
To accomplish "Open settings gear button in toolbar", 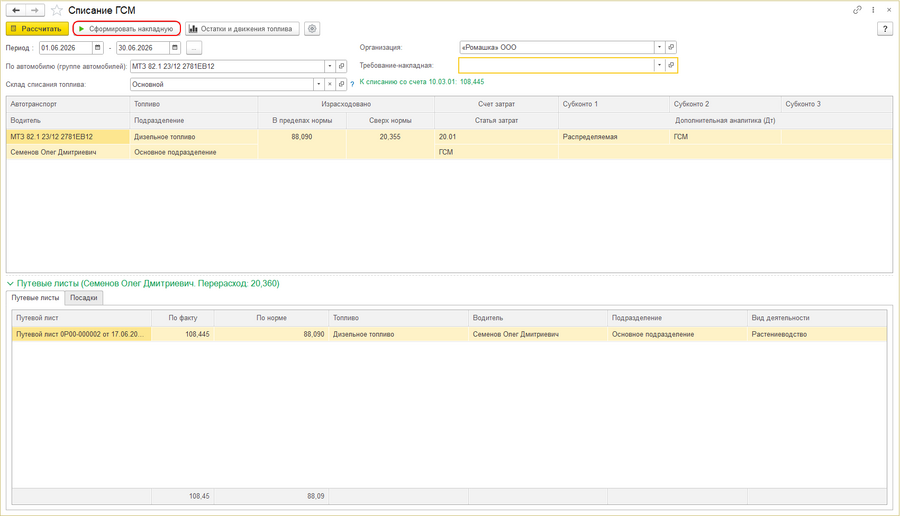I will (x=312, y=29).
